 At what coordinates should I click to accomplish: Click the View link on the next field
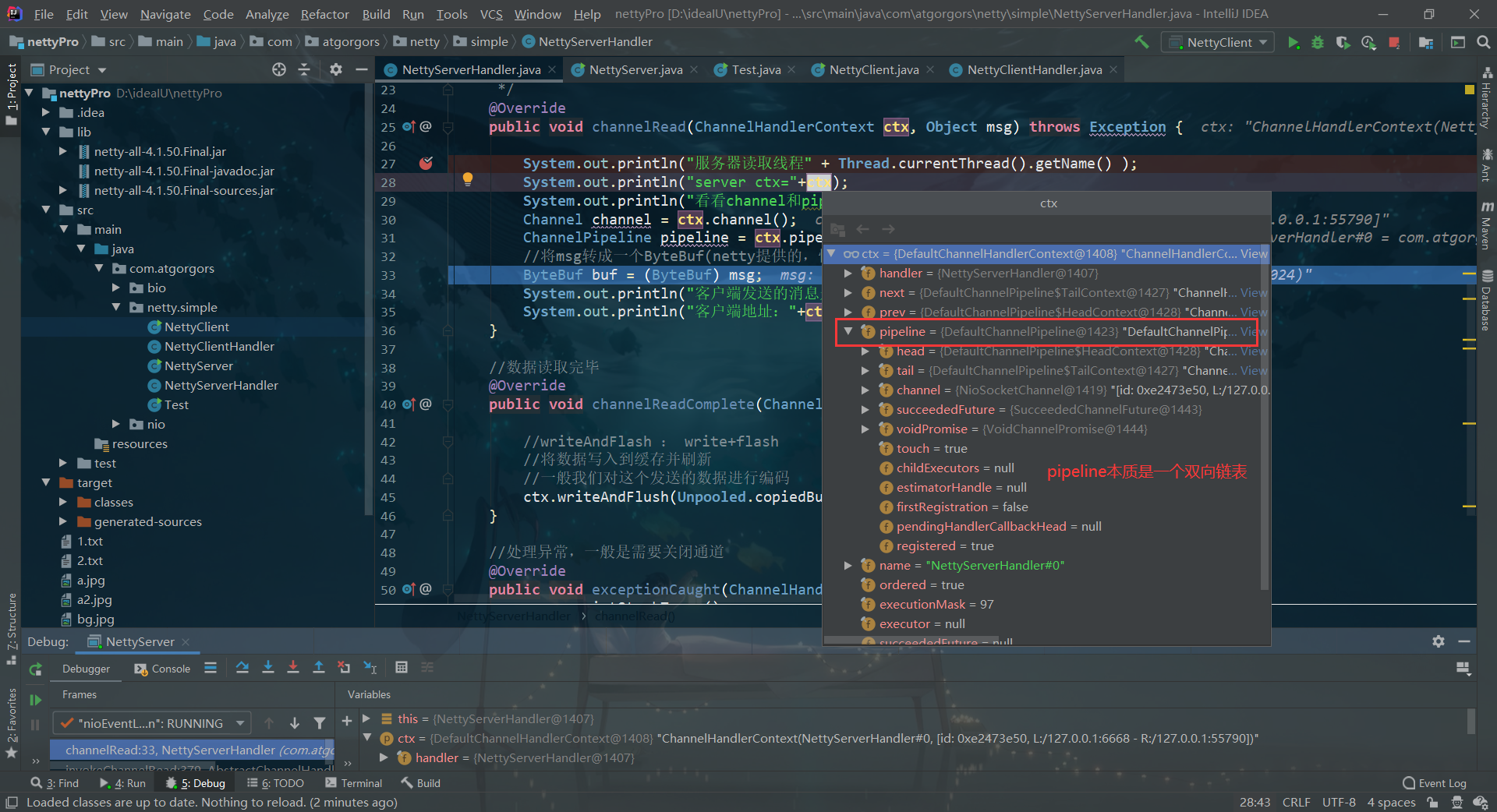pos(1253,293)
